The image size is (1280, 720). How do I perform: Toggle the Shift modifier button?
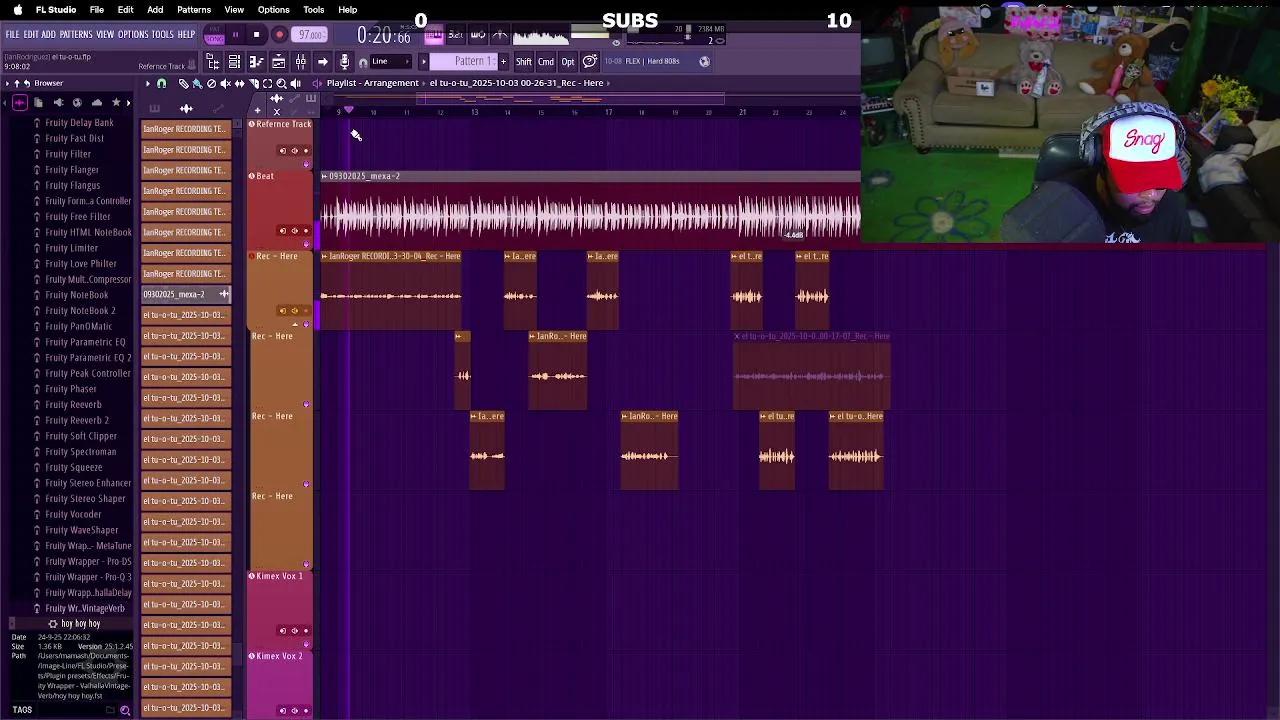click(524, 61)
